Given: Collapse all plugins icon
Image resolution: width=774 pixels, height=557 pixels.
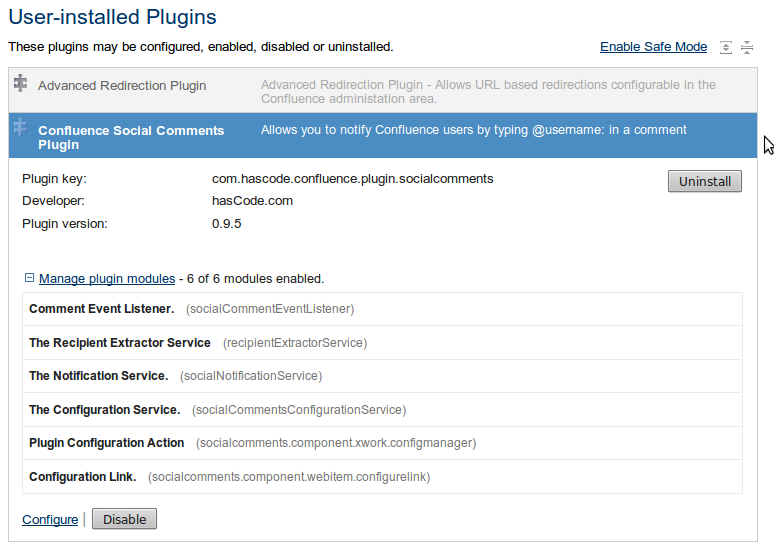Looking at the screenshot, I should [747, 47].
